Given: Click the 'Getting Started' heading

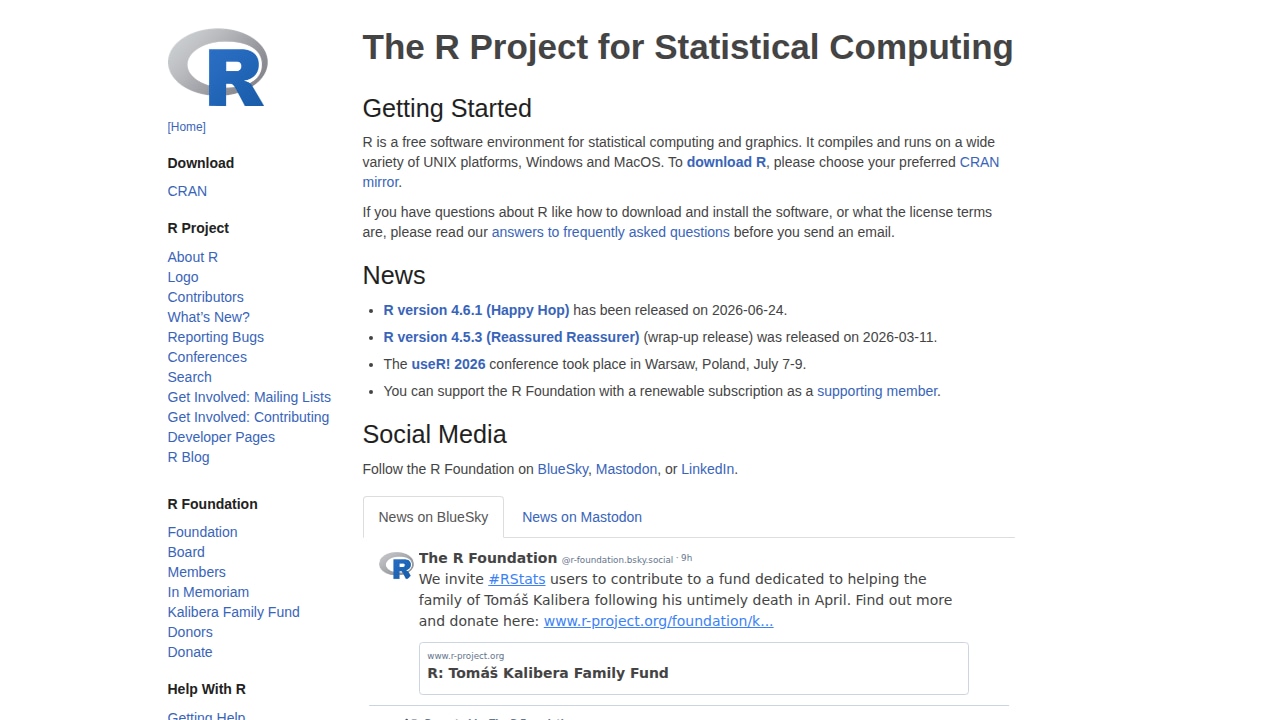Looking at the screenshot, I should pyautogui.click(x=447, y=108).
